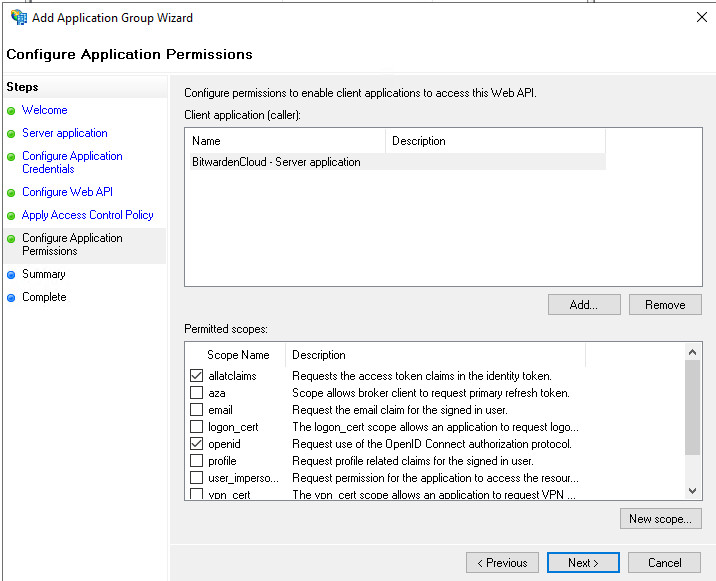Enable the logon_cert scope
Image resolution: width=716 pixels, height=581 pixels.
tap(196, 427)
